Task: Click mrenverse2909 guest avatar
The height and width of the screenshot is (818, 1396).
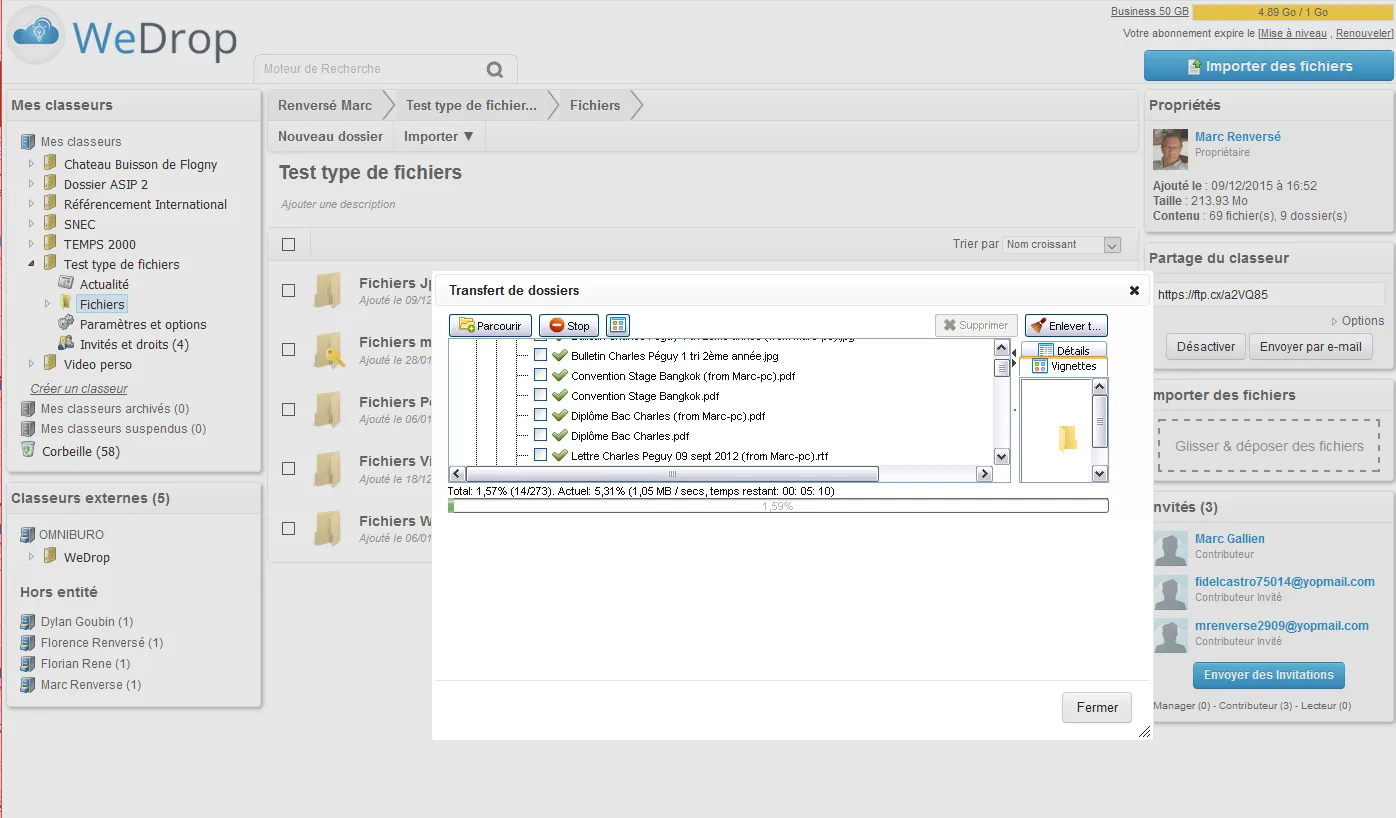Action: [x=1171, y=636]
